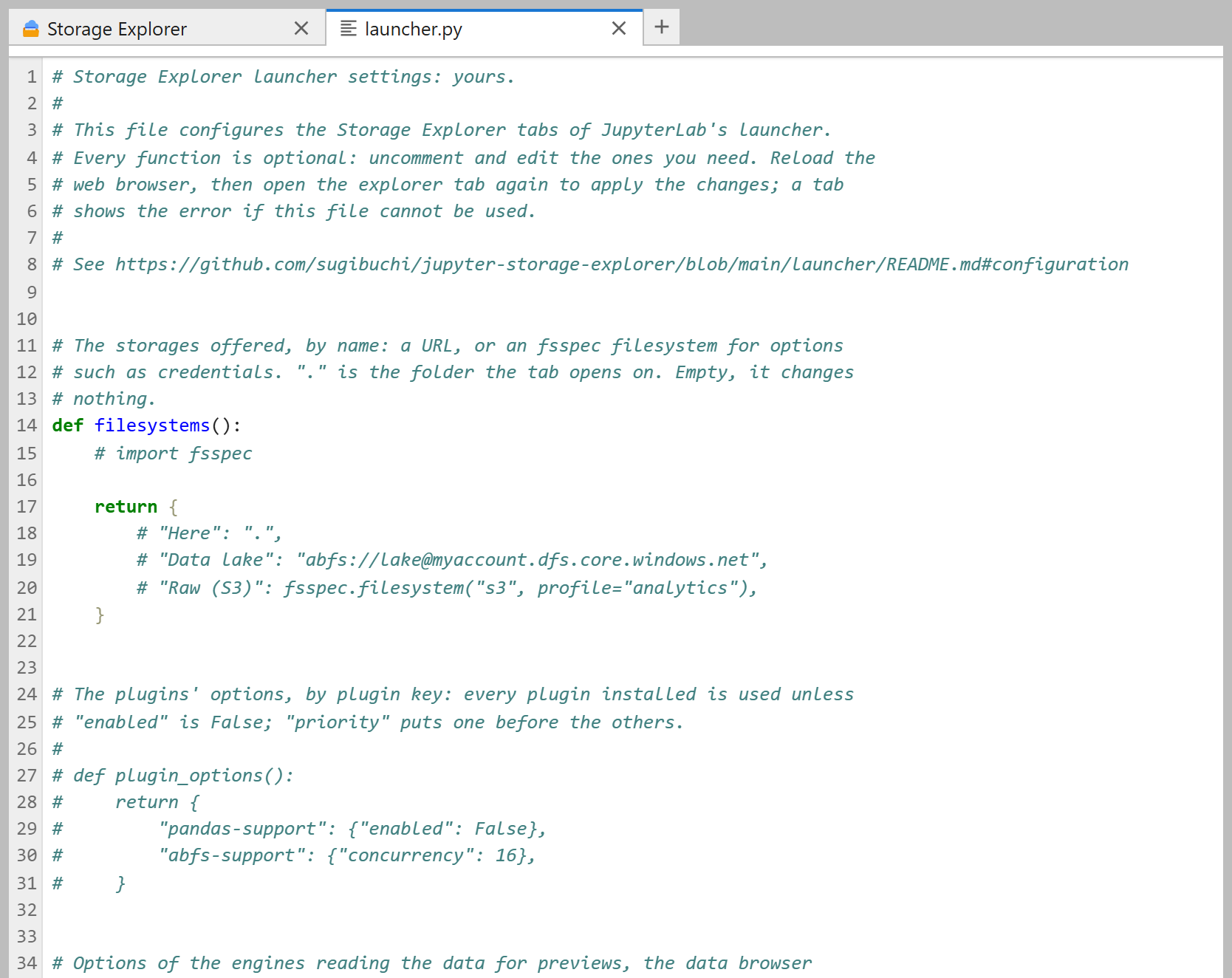Viewport: 1232px width, 978px height.
Task: Click 'The storages offered, by name' comment
Action: (x=448, y=346)
